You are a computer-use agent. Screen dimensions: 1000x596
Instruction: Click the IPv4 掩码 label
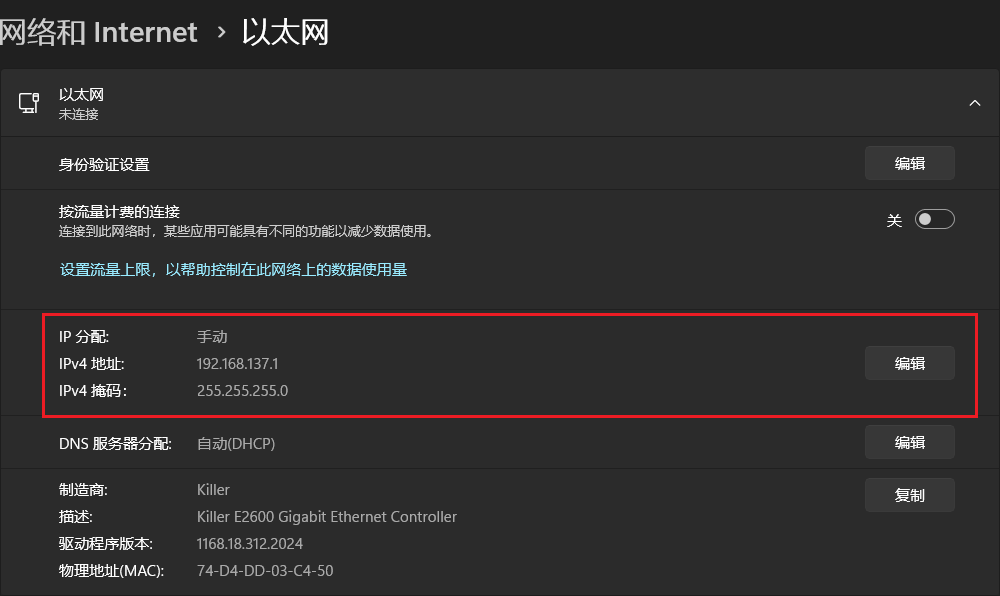92,390
